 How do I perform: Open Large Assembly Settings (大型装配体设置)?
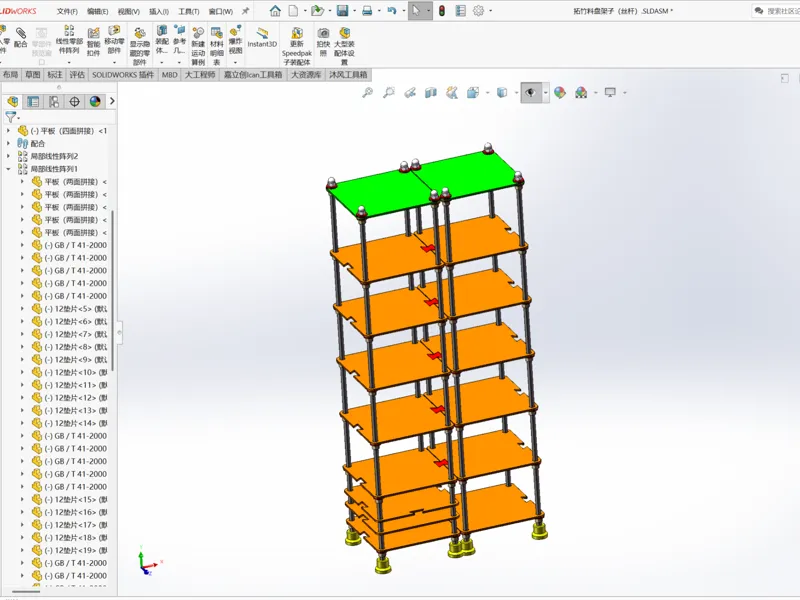(x=344, y=46)
